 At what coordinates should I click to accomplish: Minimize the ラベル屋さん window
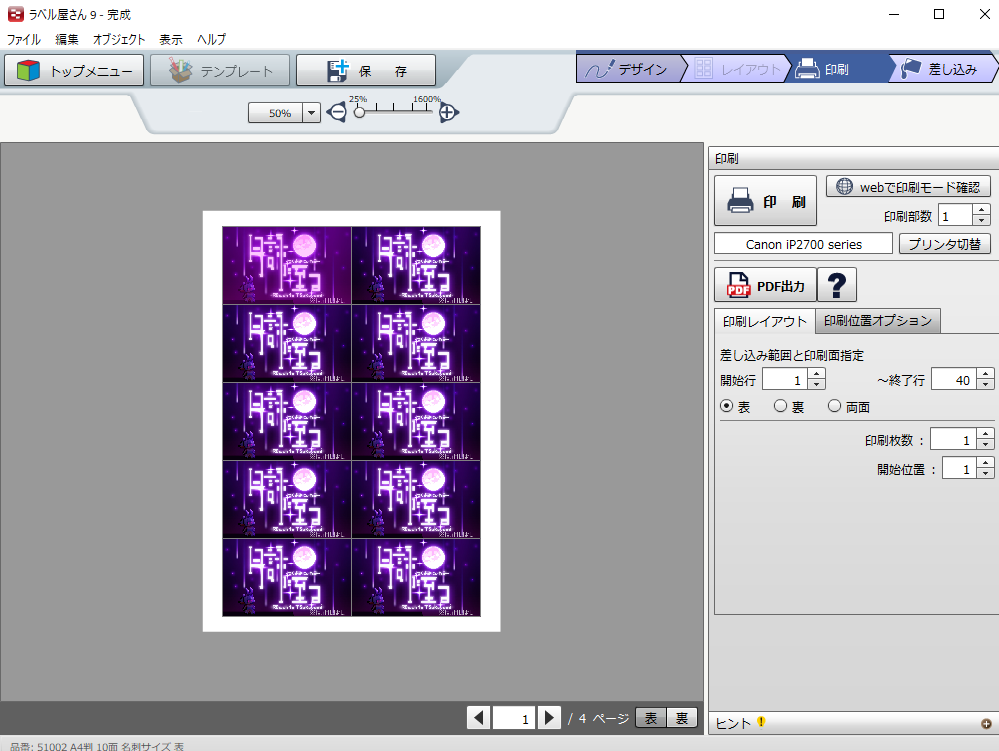894,14
